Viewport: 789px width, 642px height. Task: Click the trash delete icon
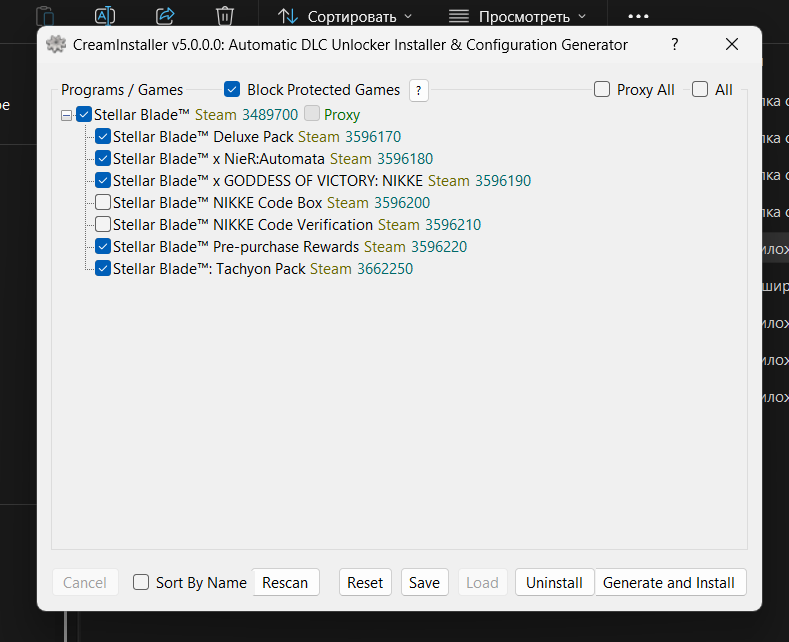(225, 16)
